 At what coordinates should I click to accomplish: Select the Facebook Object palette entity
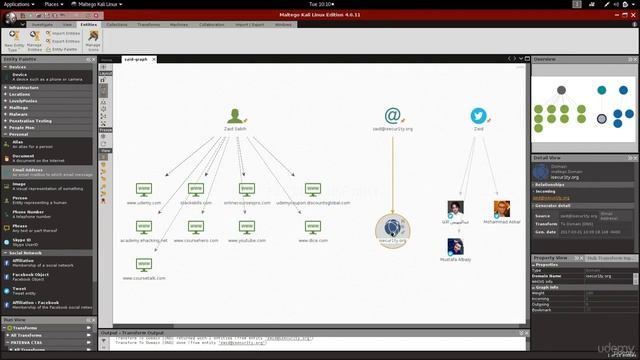(x=48, y=277)
